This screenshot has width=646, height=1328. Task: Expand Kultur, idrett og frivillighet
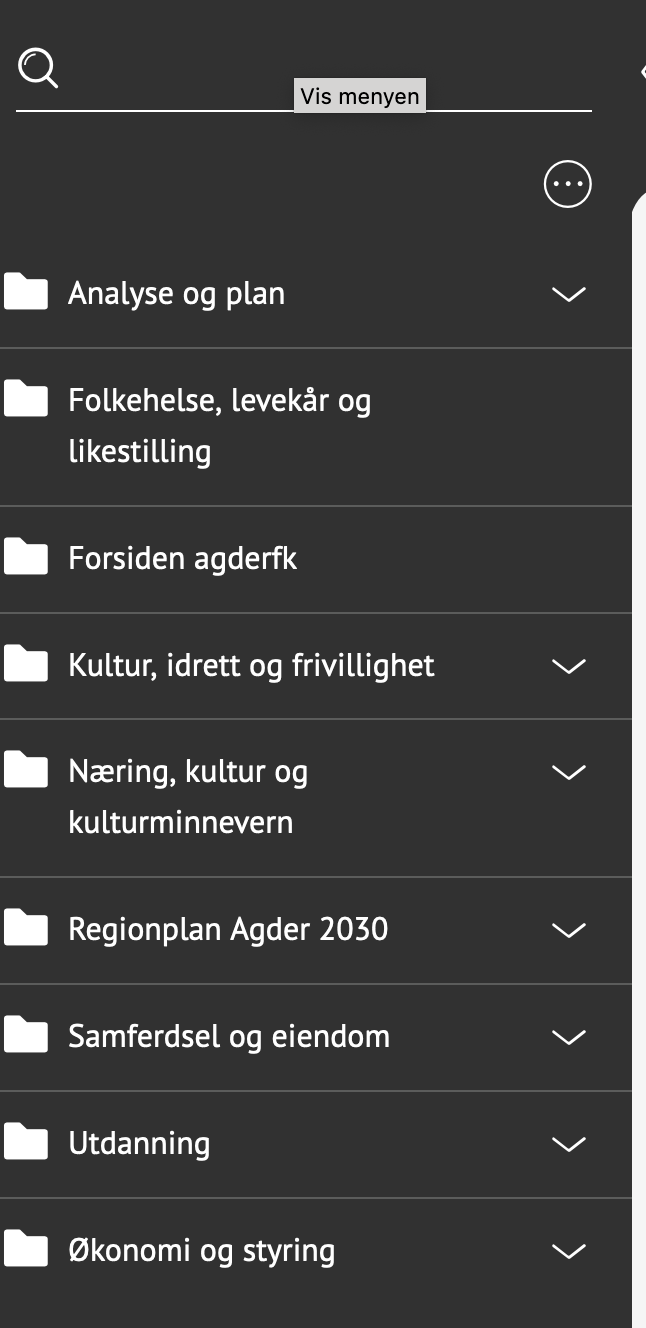pyautogui.click(x=568, y=666)
